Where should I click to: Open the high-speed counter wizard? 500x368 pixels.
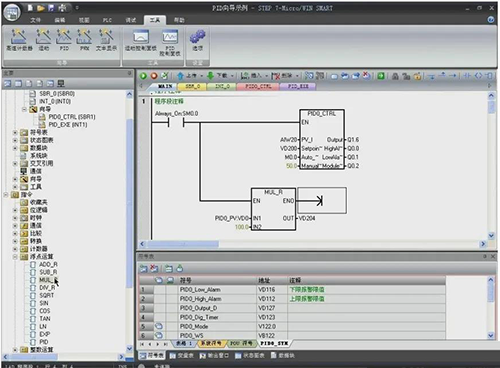coord(19,39)
